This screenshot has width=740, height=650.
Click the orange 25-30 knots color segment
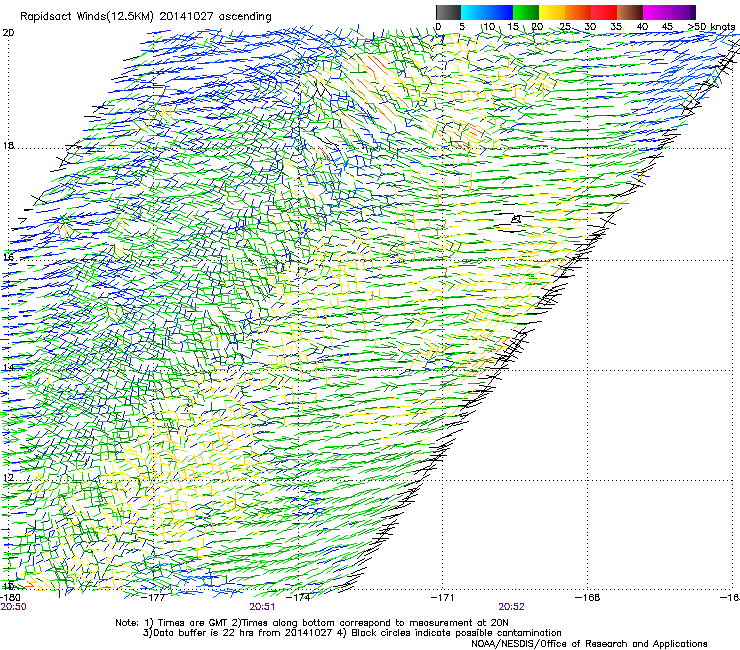click(578, 12)
